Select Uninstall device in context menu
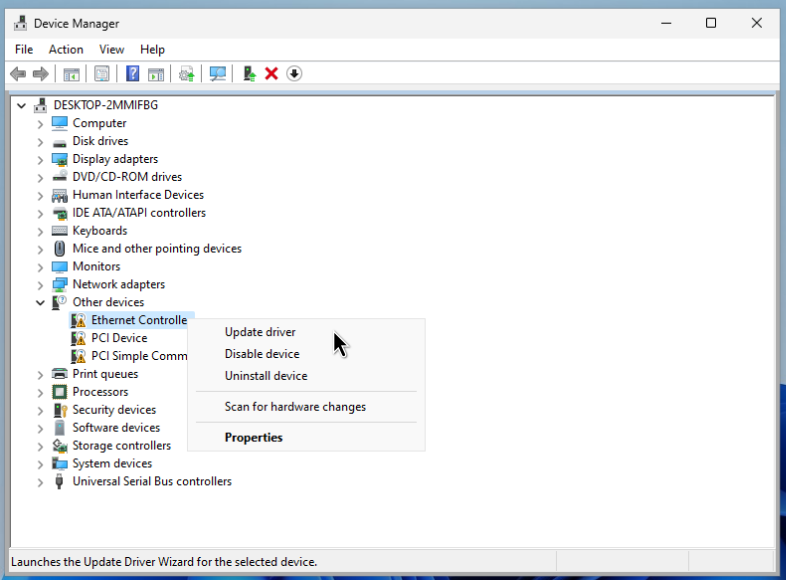The height and width of the screenshot is (580, 786). pos(266,376)
